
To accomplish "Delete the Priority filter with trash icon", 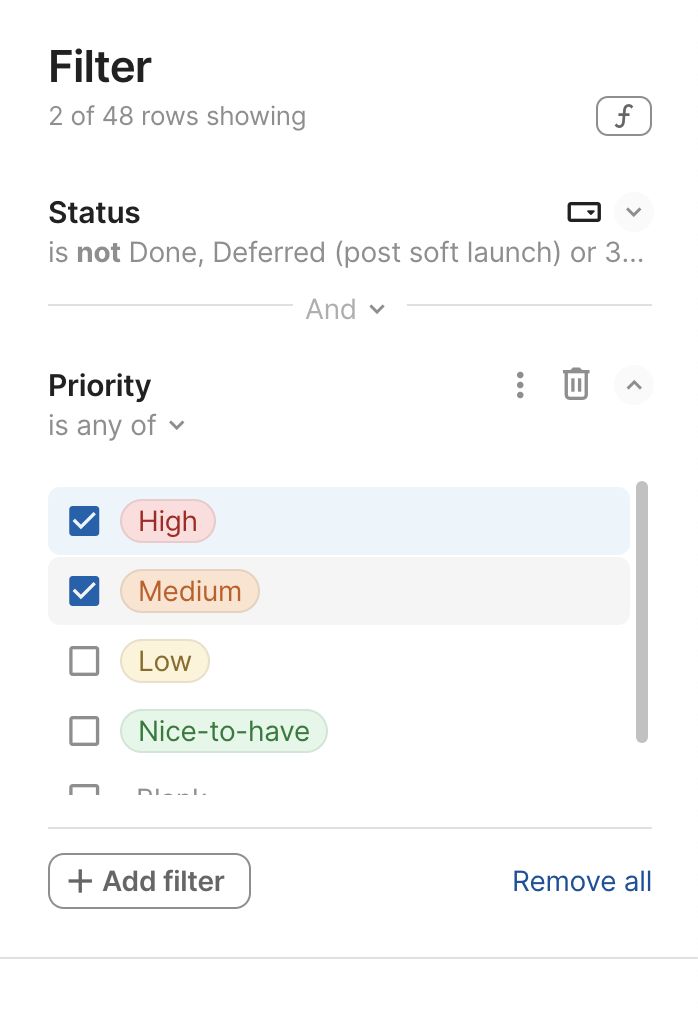I will pos(576,385).
